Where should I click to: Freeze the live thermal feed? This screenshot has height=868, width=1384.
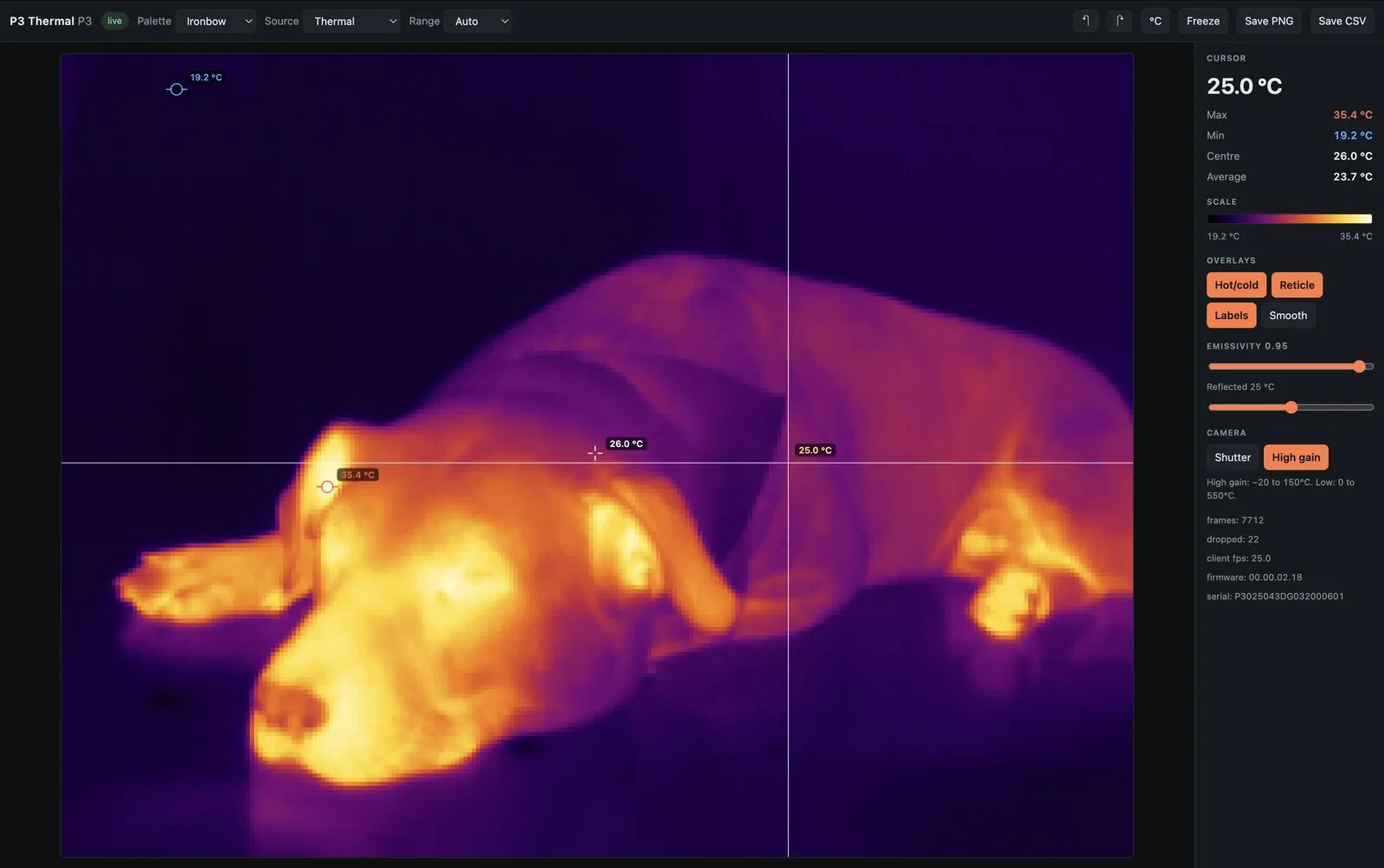tap(1203, 21)
